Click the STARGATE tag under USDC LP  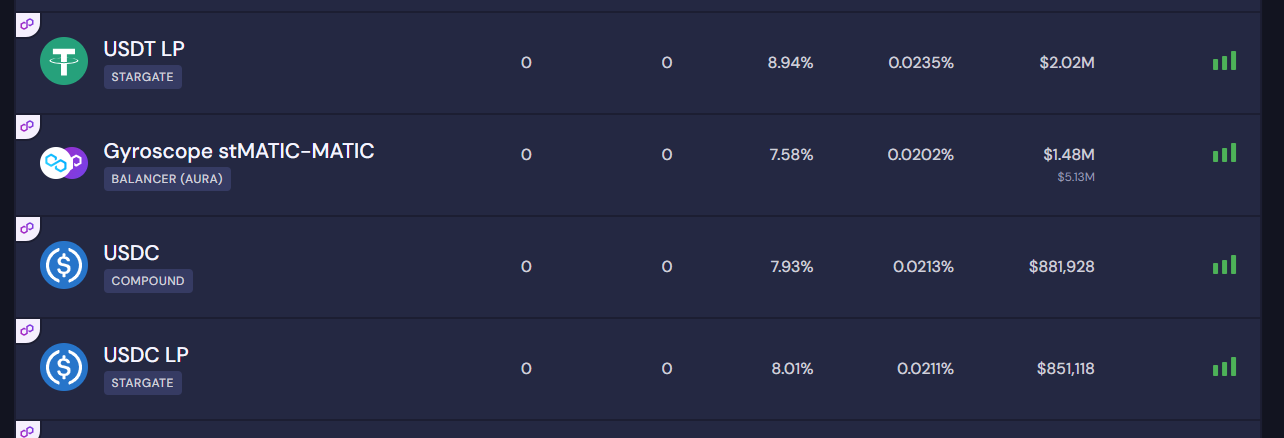click(143, 383)
